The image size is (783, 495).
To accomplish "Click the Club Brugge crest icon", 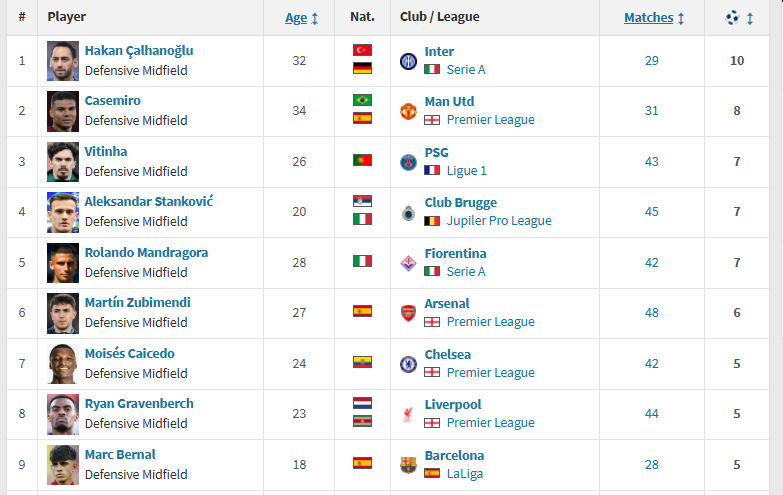I will pos(408,212).
